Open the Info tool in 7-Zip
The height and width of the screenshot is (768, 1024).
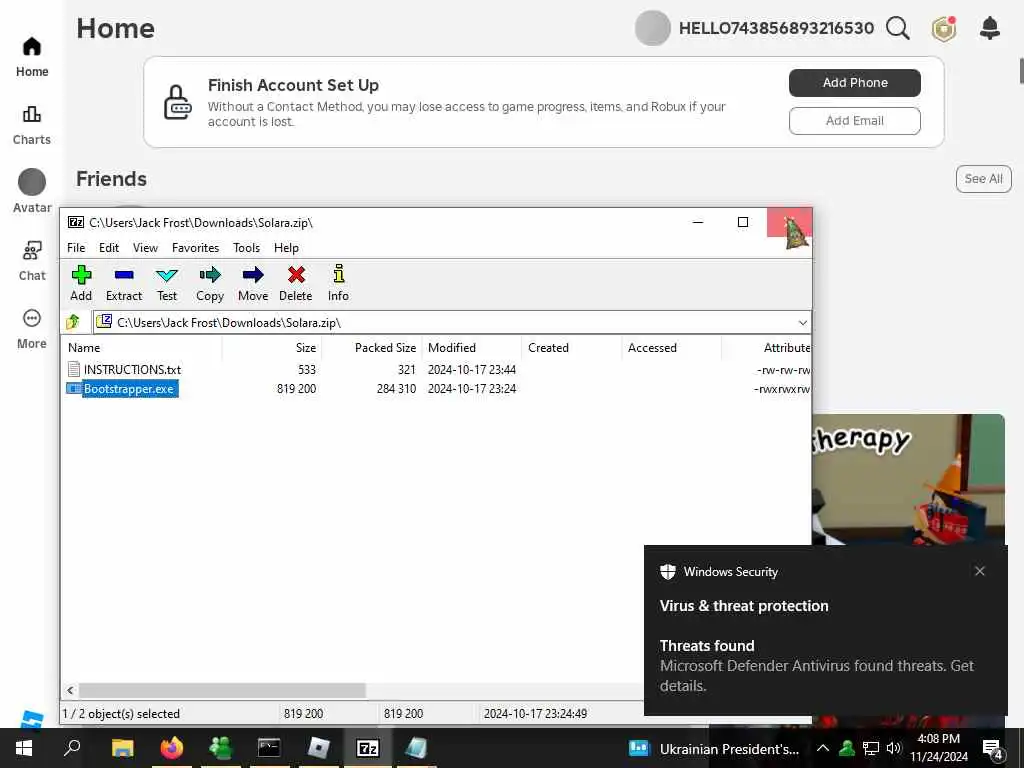338,283
